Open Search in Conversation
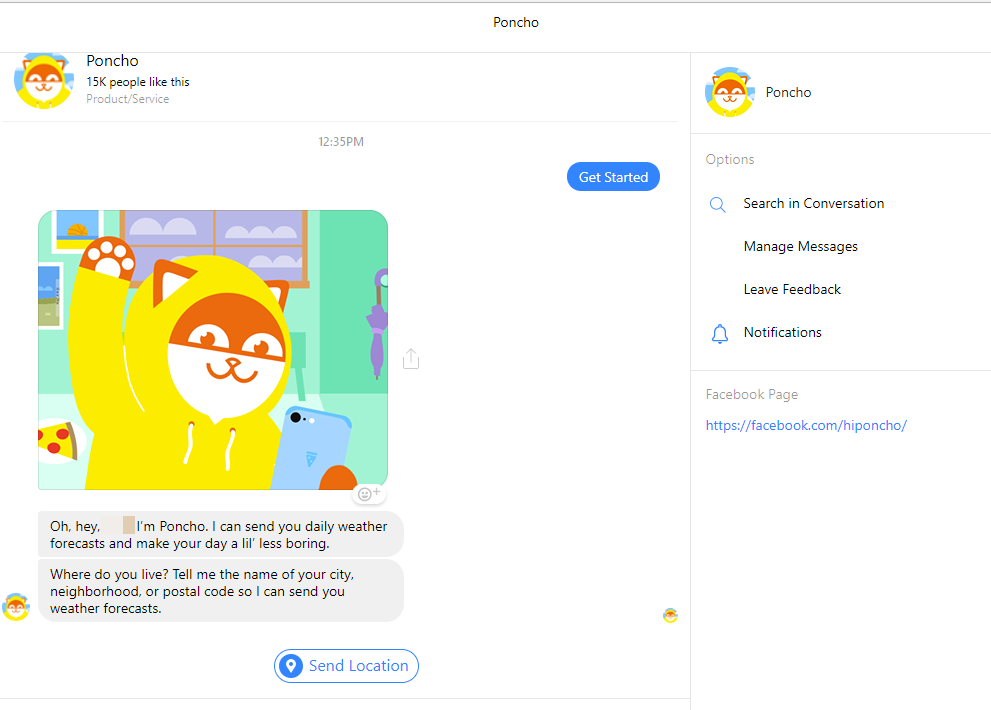 point(813,204)
